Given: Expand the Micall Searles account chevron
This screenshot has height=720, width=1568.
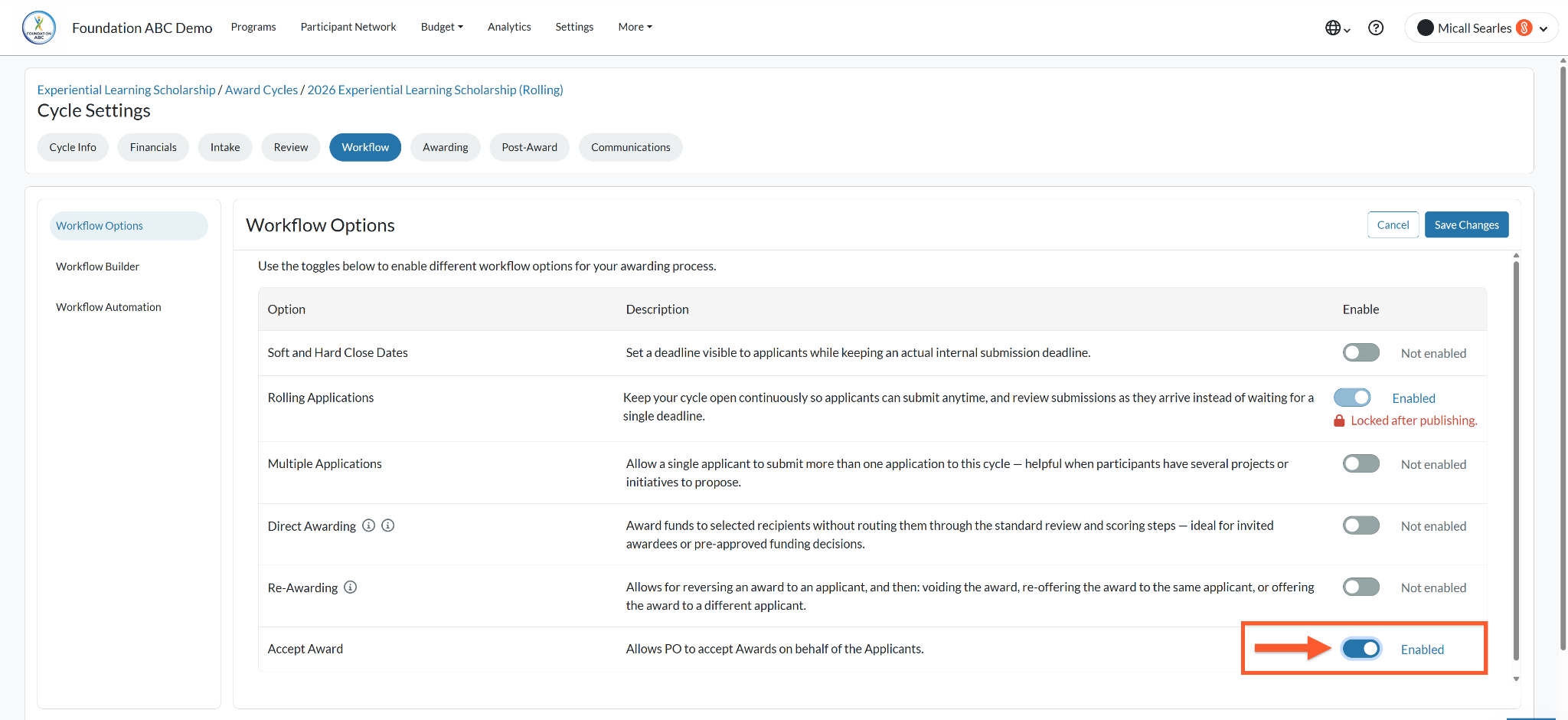Looking at the screenshot, I should (x=1543, y=28).
